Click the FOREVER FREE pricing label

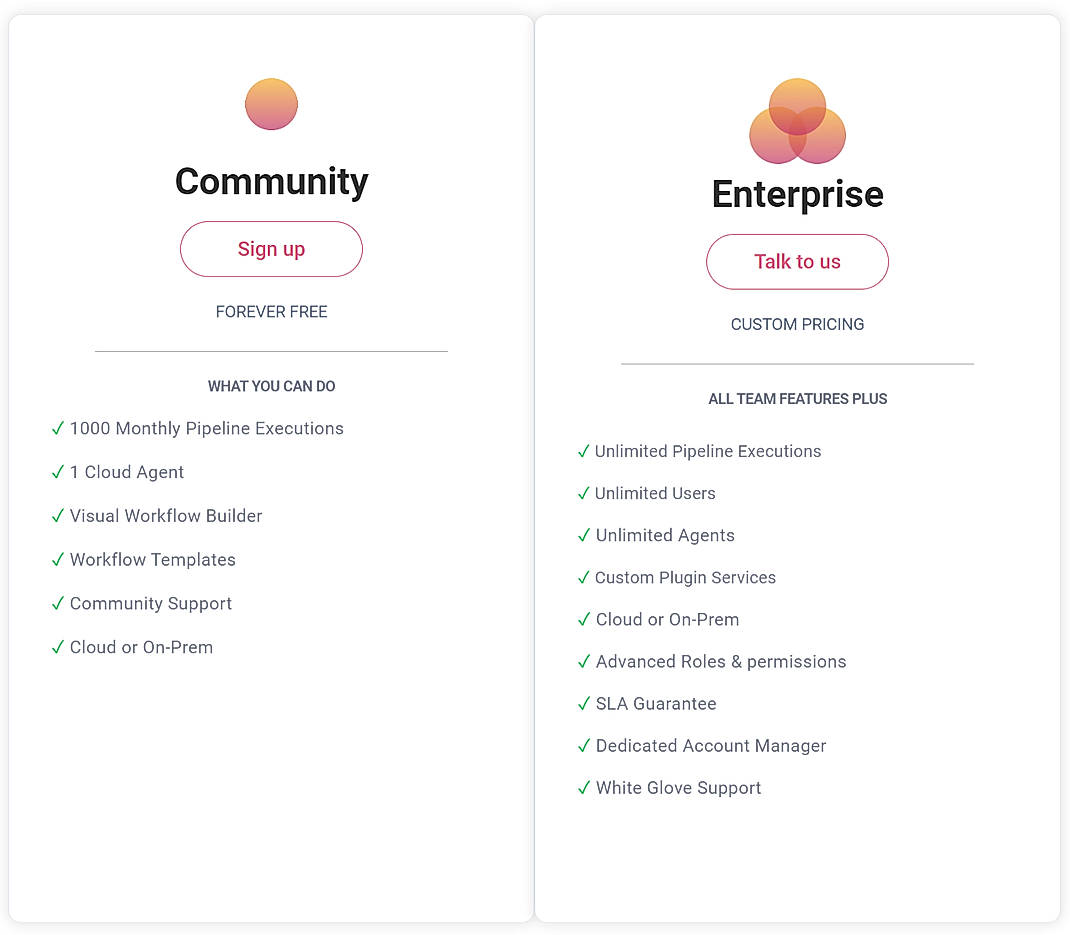pos(271,311)
